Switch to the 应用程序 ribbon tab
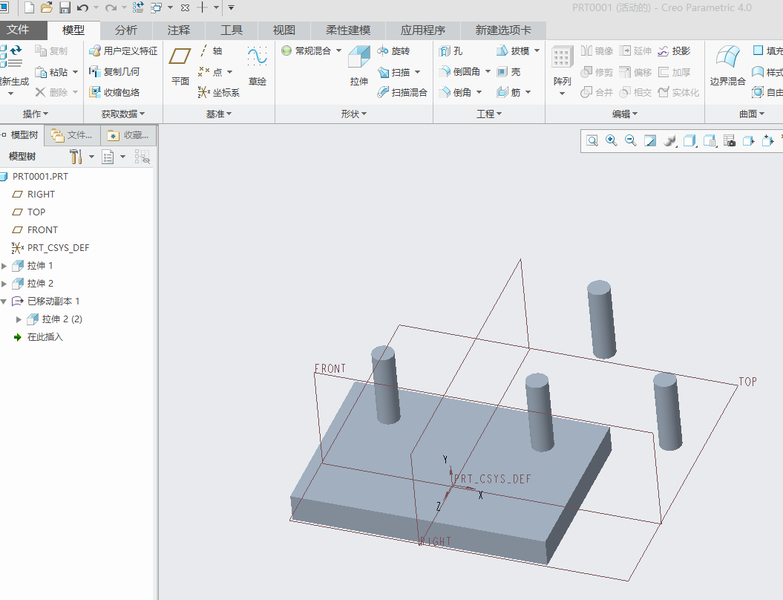783x600 pixels. pyautogui.click(x=422, y=30)
